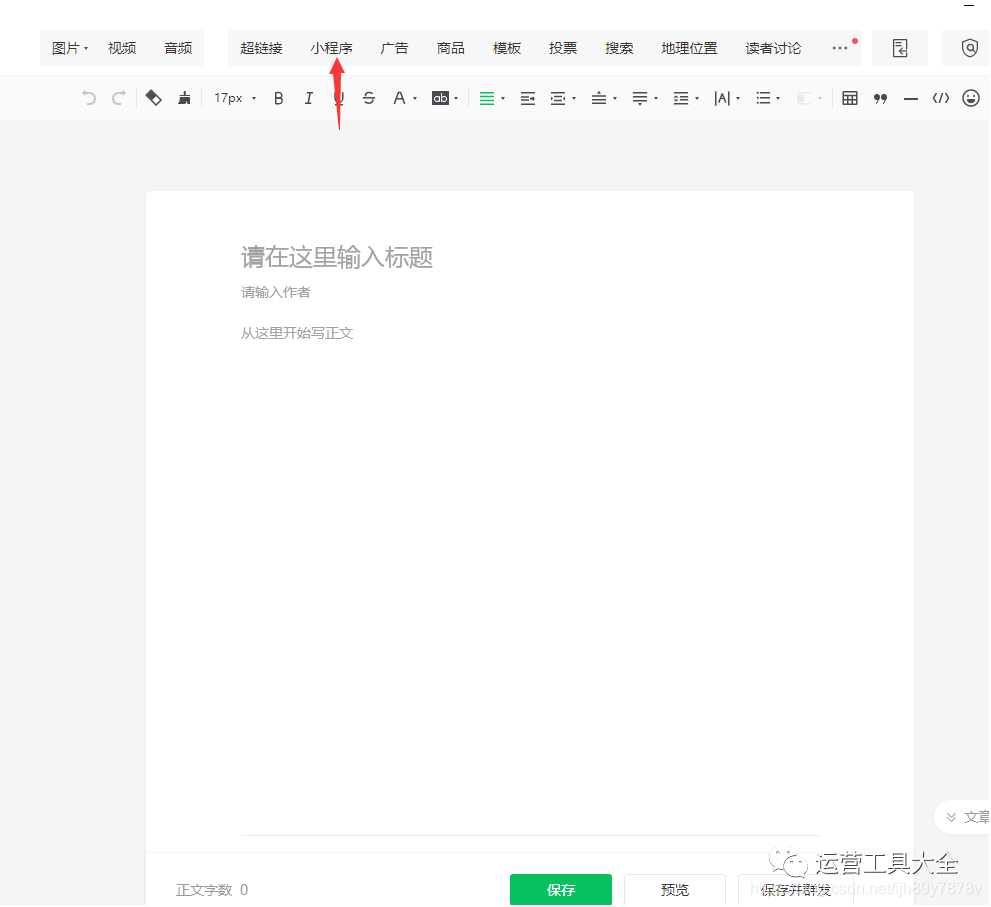991x907 pixels.
Task: Toggle bold formatting
Action: point(278,97)
